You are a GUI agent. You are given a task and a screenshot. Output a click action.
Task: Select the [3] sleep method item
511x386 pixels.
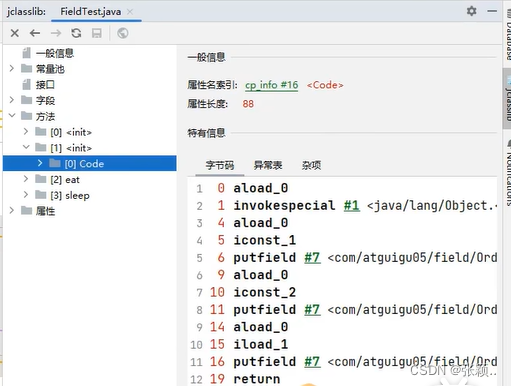coord(70,195)
